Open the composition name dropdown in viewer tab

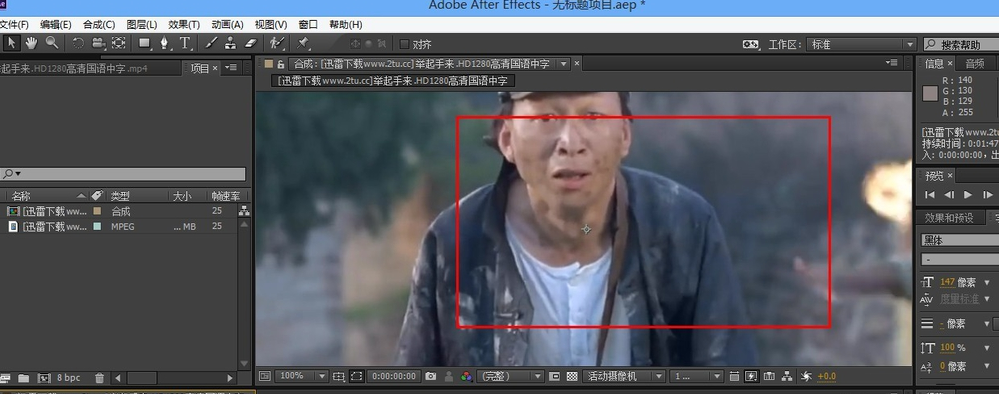click(563, 64)
